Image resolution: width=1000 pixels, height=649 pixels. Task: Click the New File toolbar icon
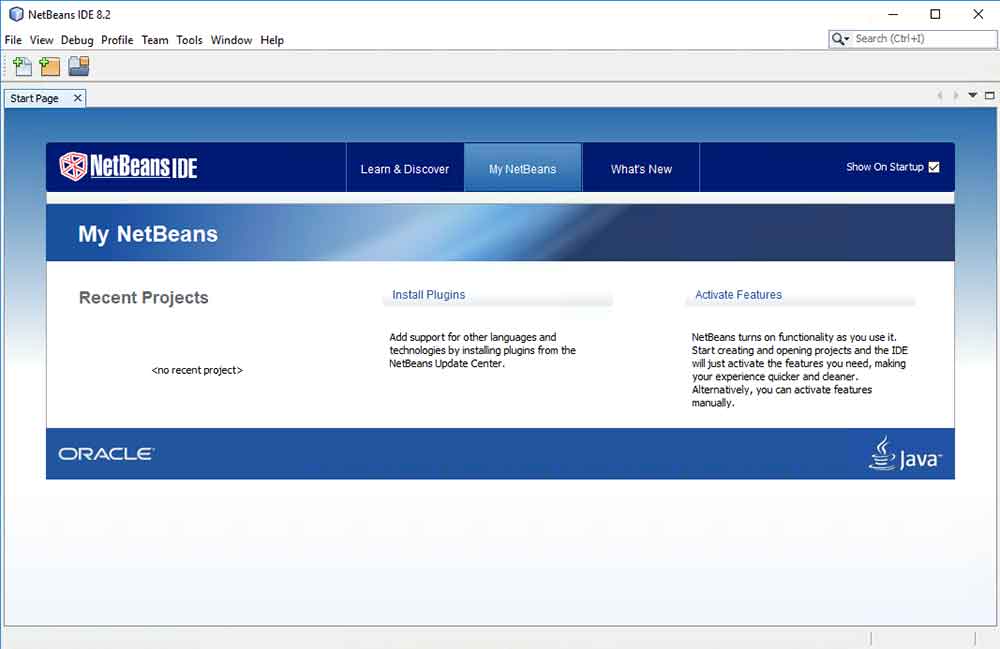[x=22, y=66]
